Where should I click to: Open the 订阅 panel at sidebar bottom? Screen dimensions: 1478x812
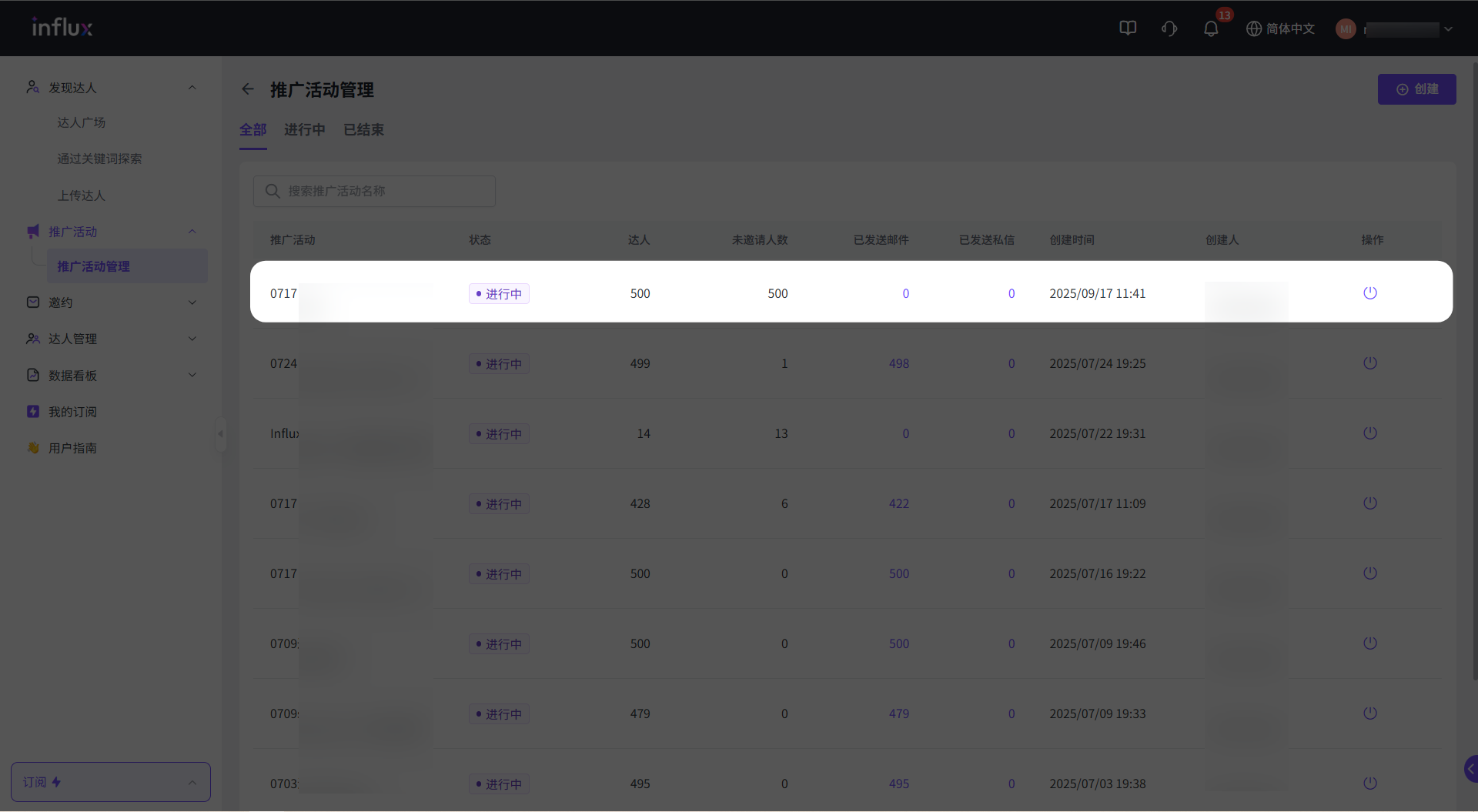(111, 782)
